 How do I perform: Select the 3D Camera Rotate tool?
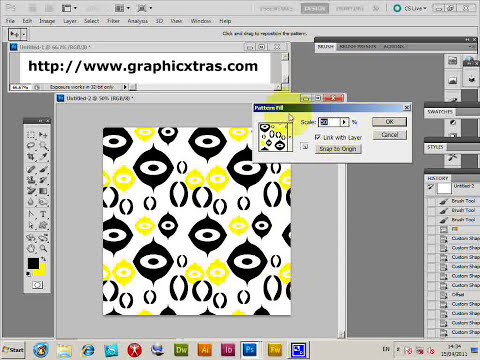43,238
